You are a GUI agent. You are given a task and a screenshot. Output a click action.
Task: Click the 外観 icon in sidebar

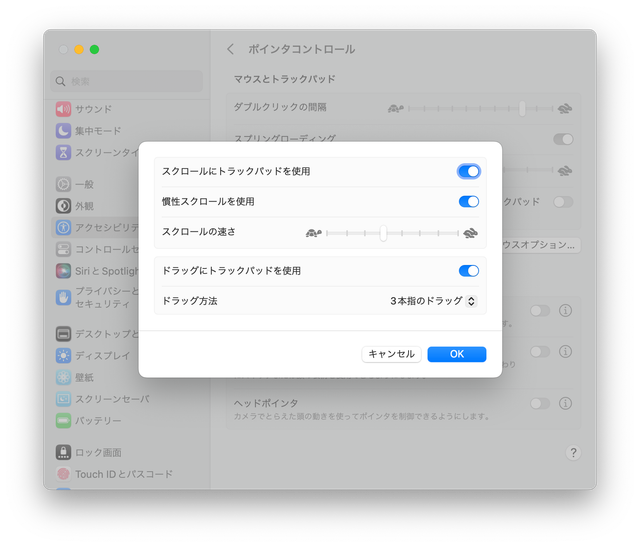(63, 206)
